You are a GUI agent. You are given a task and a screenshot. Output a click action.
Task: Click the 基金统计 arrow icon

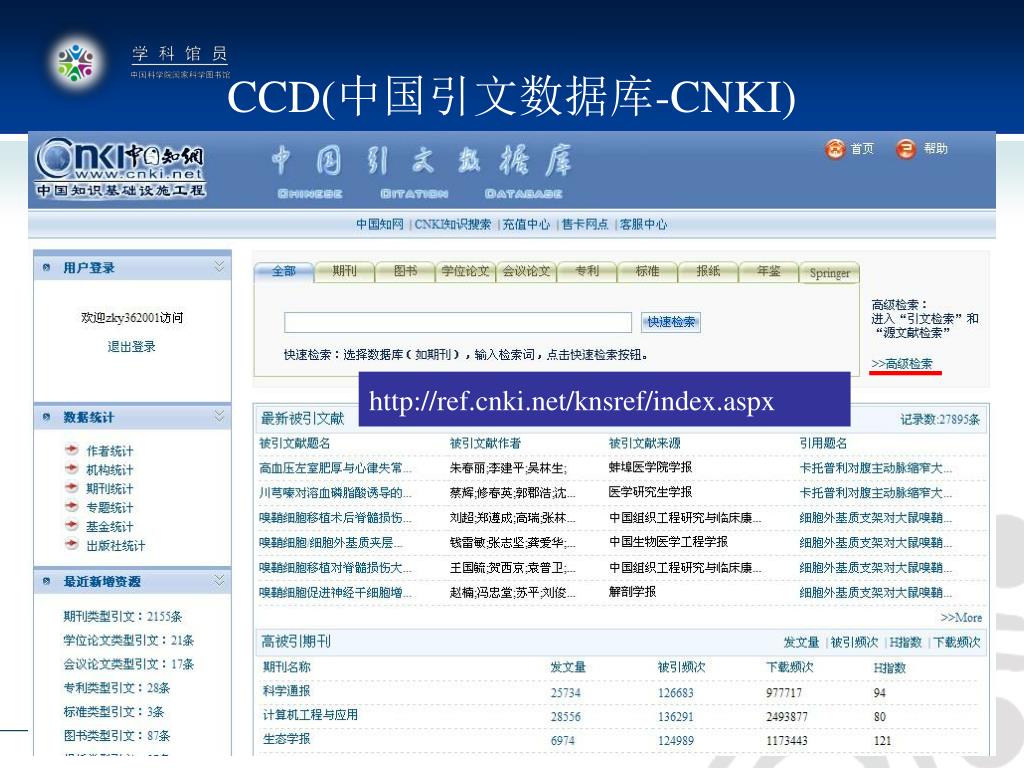(72, 526)
